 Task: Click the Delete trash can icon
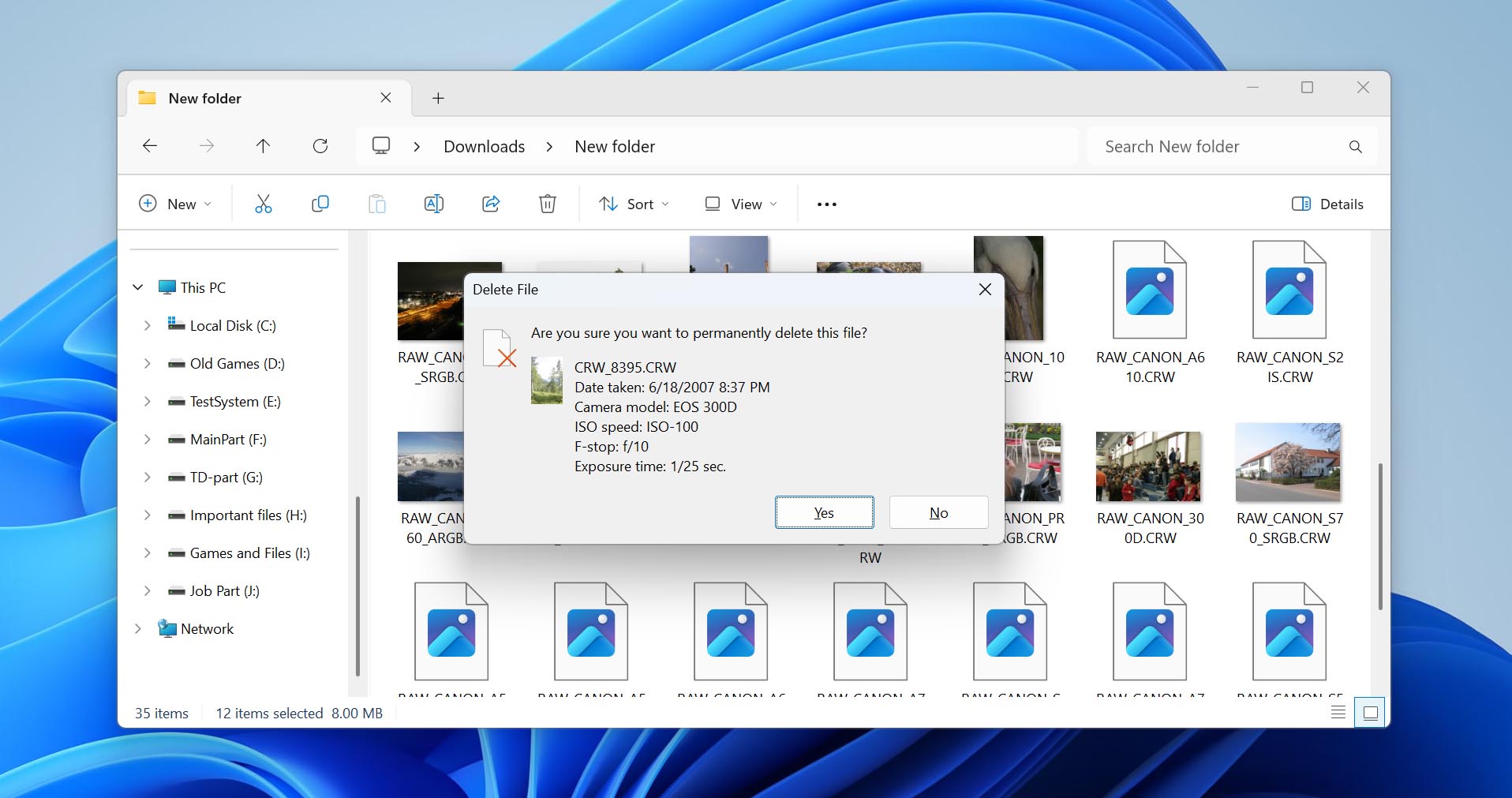pos(548,204)
